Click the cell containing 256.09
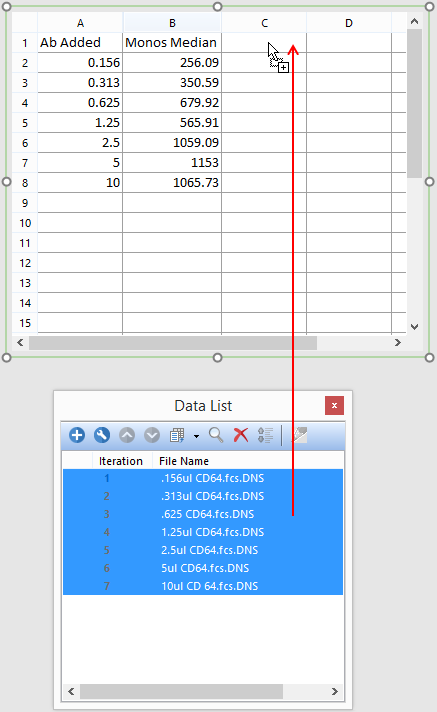 (x=172, y=63)
